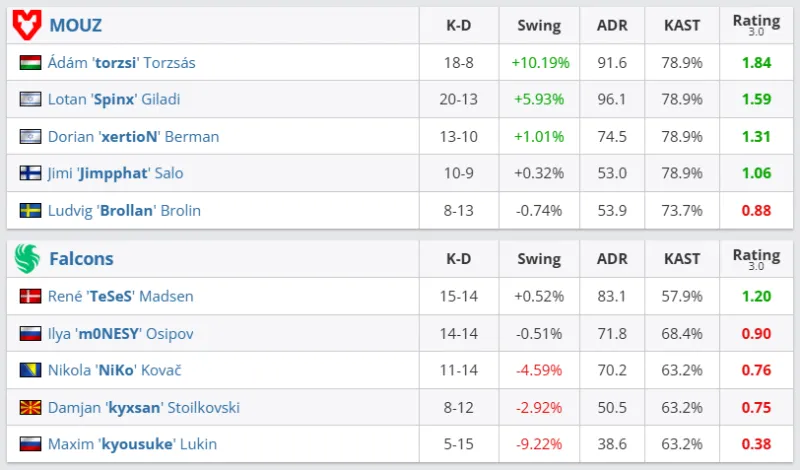Click the Macedonian flag beside kyxsan
Image resolution: width=800 pixels, height=470 pixels.
pos(30,407)
